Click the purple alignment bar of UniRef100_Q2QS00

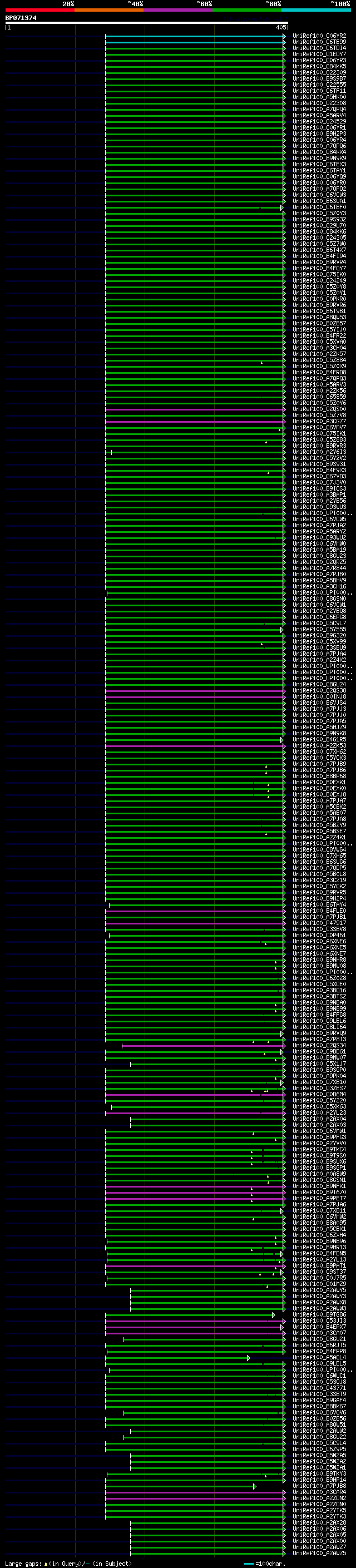point(195,409)
